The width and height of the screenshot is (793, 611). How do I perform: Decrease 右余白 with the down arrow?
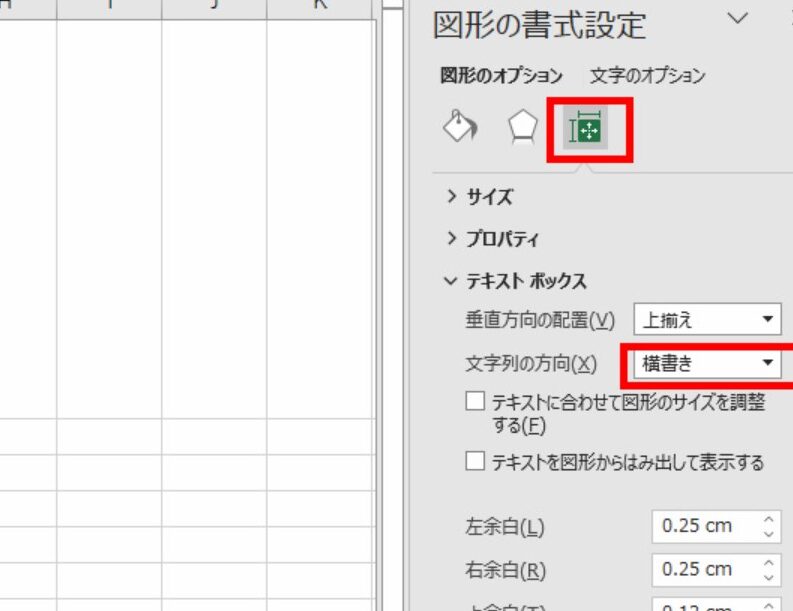click(x=768, y=577)
